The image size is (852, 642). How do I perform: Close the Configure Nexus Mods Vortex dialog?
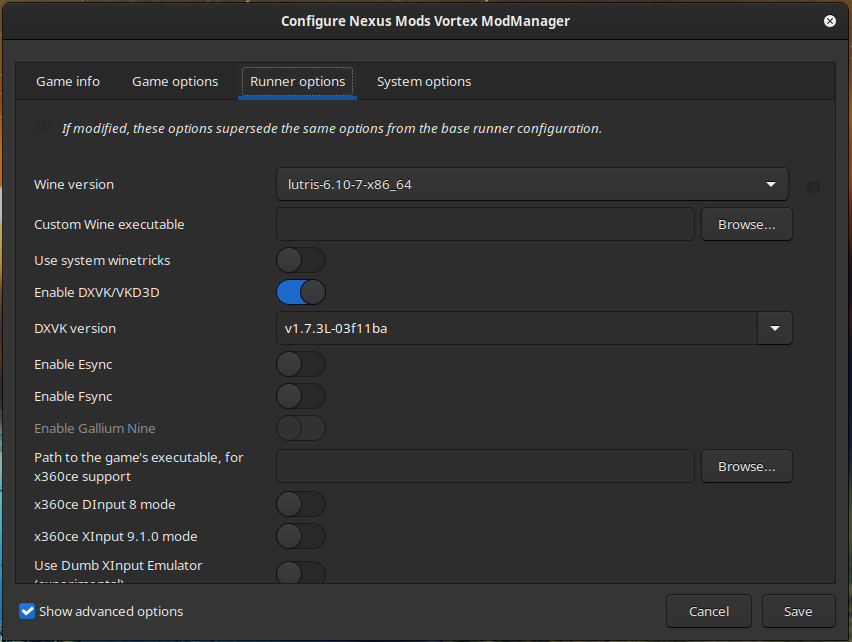point(829,21)
